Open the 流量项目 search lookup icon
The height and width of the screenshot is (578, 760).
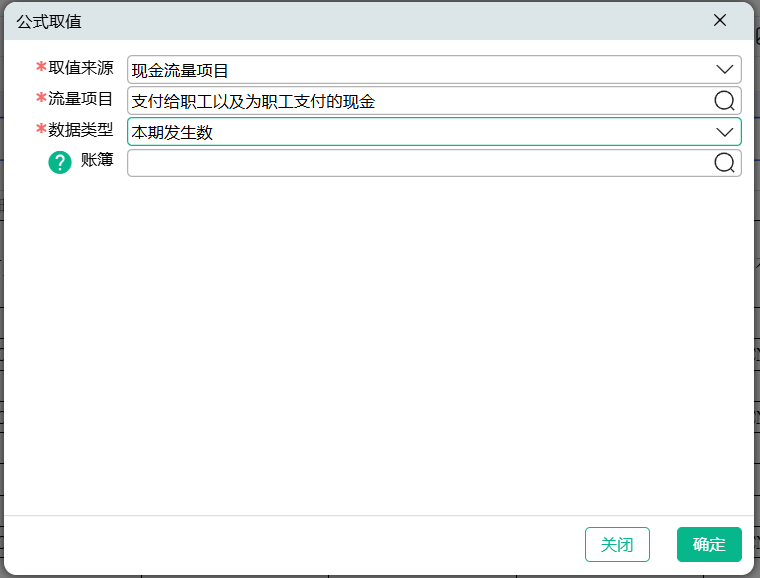tap(724, 101)
